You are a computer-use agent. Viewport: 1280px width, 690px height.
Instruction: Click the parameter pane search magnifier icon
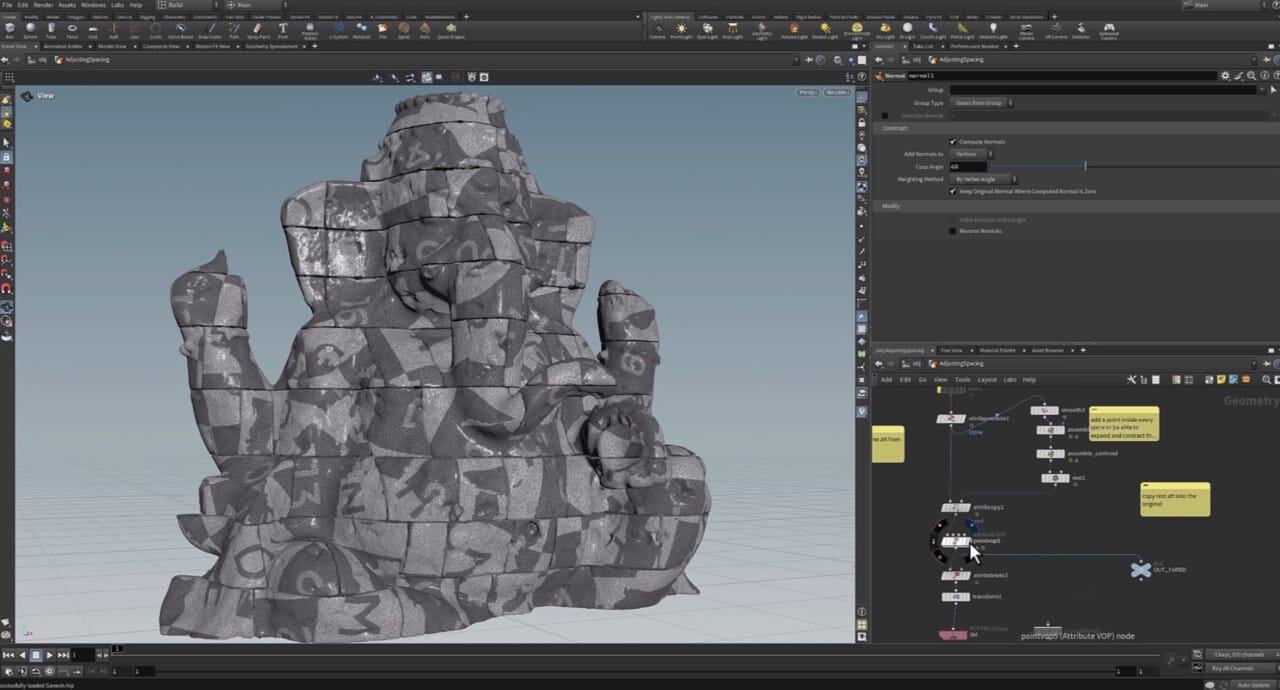point(1250,76)
